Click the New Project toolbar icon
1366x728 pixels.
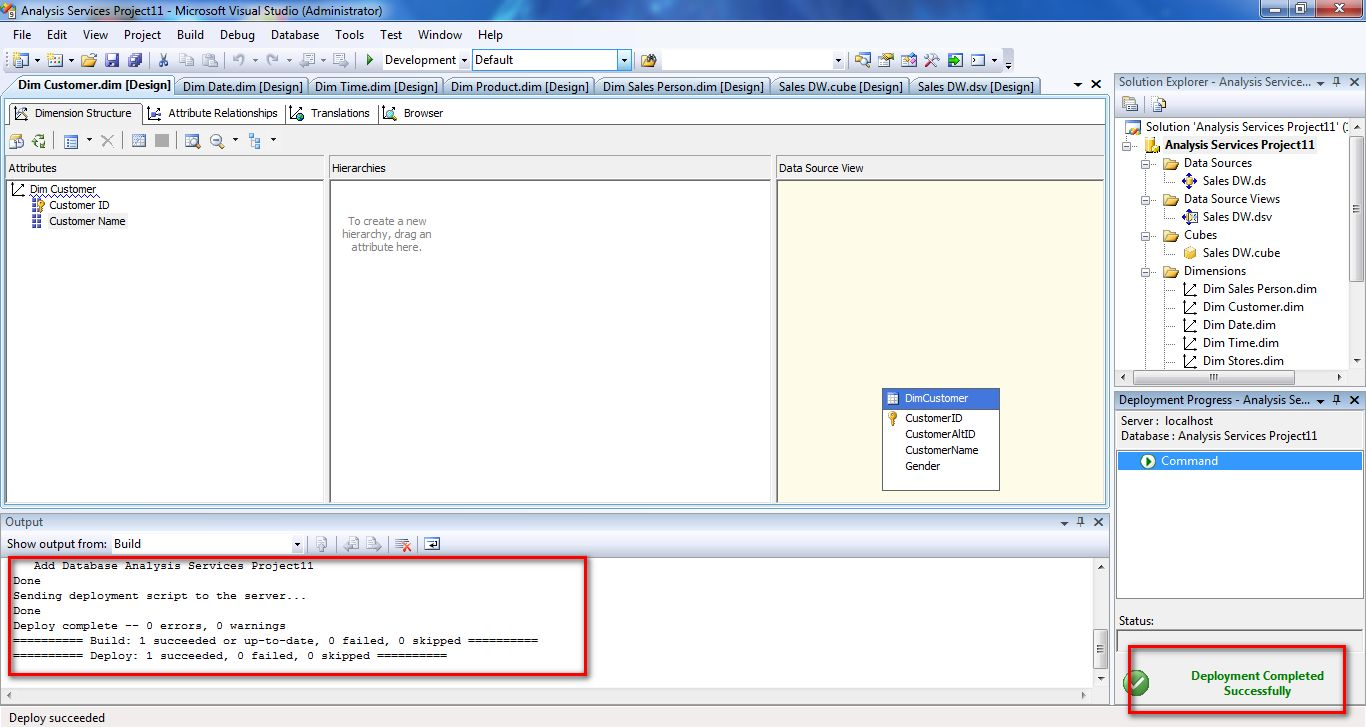(20, 60)
